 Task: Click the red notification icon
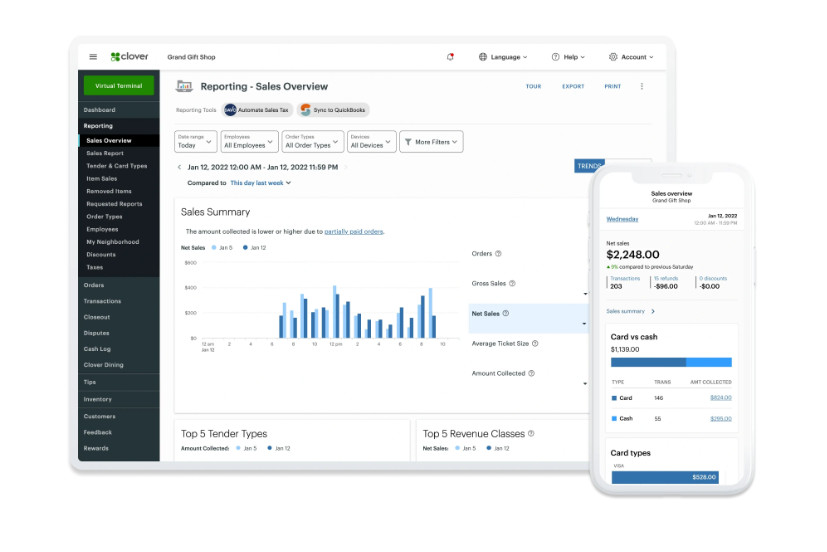click(x=450, y=57)
